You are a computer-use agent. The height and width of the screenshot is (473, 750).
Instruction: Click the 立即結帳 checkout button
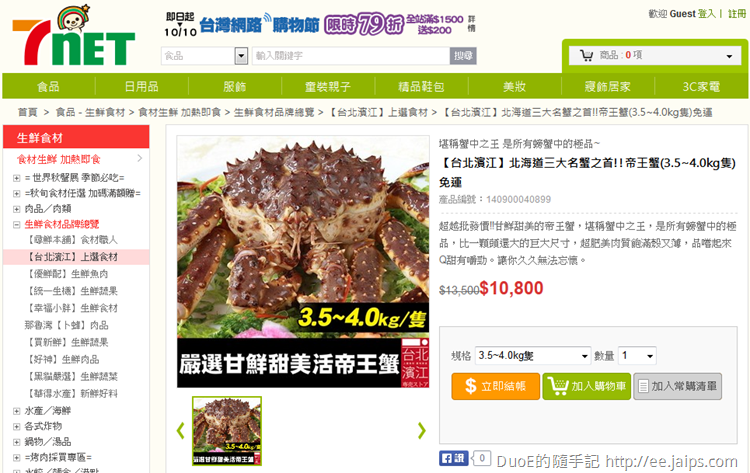point(496,386)
